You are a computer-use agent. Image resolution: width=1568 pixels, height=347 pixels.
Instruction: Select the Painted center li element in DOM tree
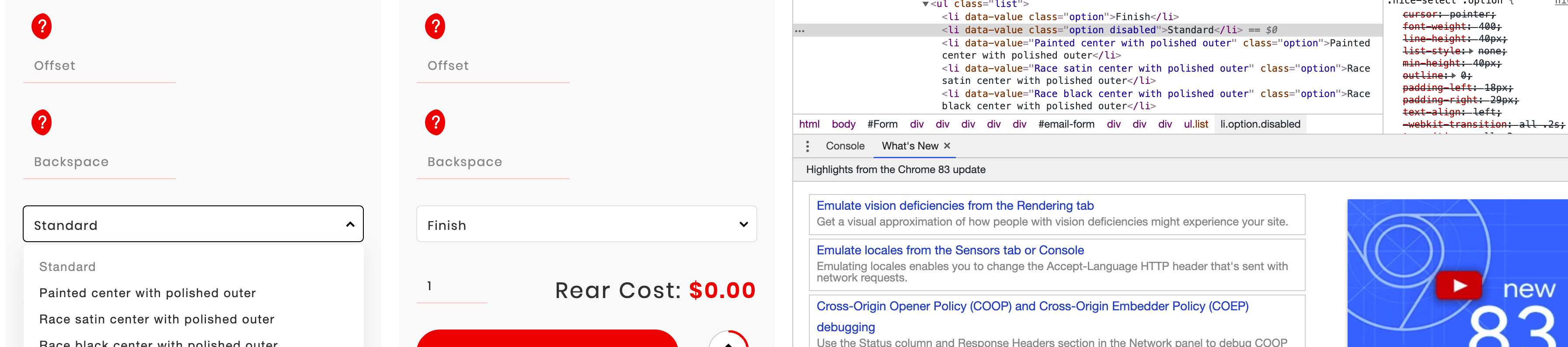pos(1156,49)
